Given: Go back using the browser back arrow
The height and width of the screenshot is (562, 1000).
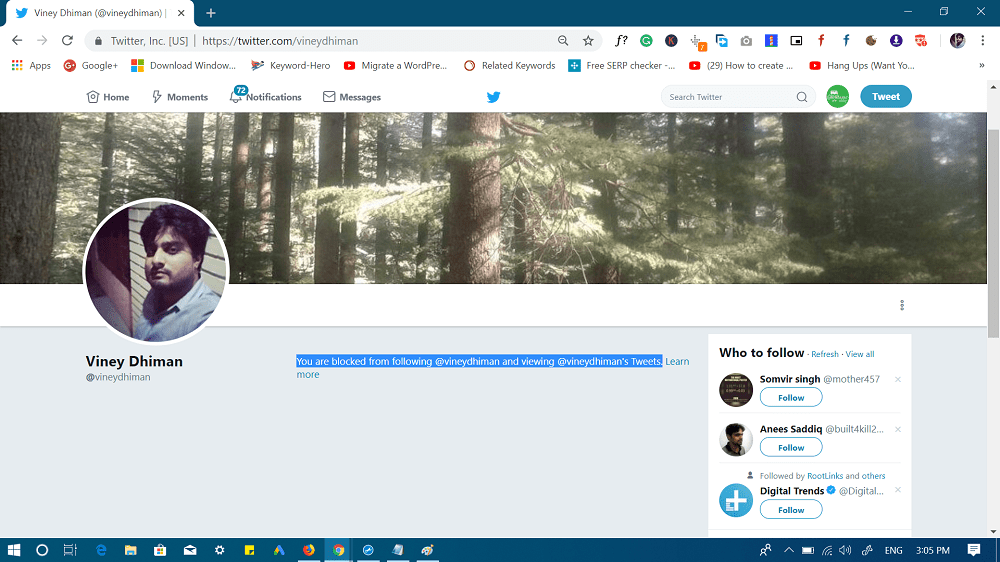Looking at the screenshot, I should click(x=17, y=41).
